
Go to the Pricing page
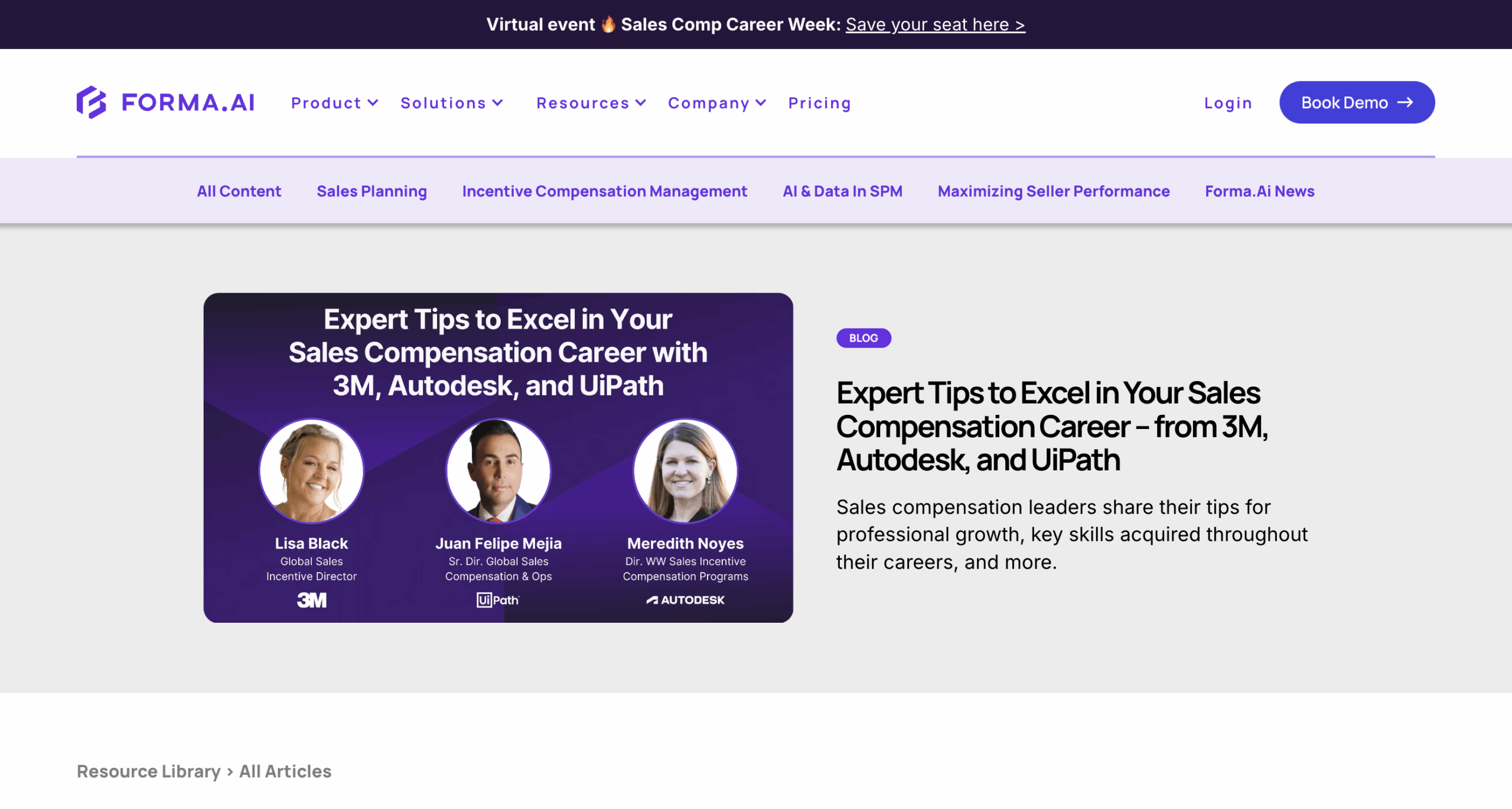(819, 103)
